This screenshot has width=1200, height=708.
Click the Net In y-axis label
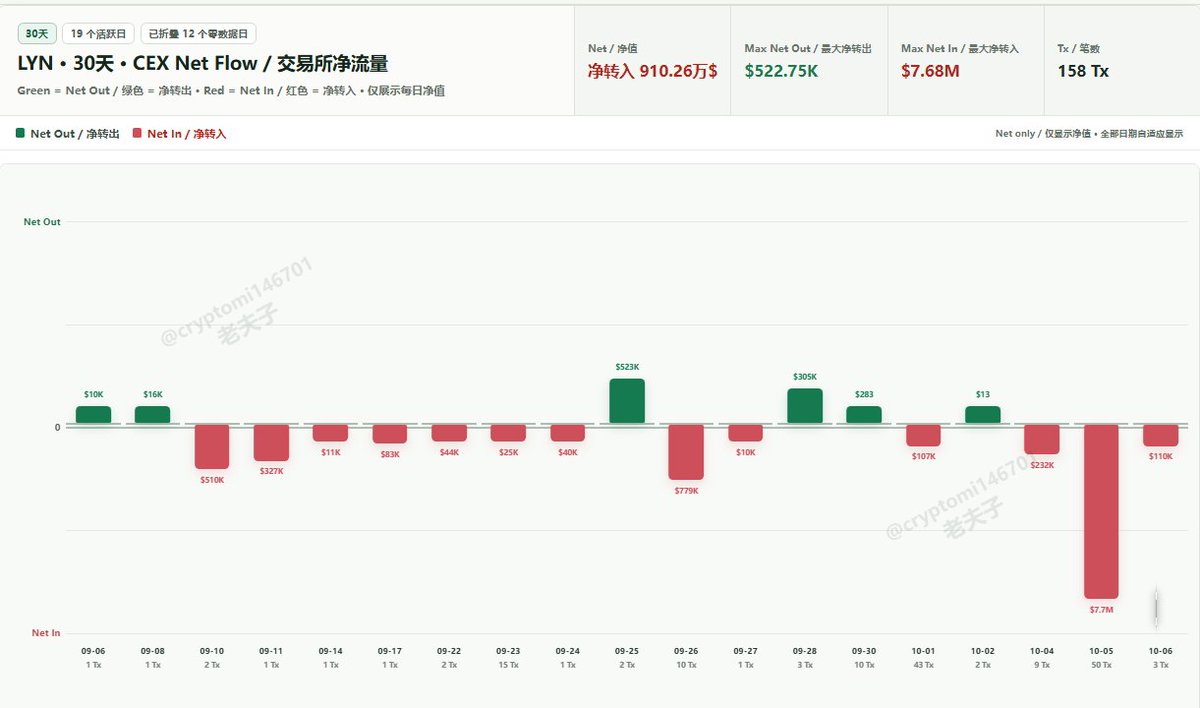click(x=46, y=633)
